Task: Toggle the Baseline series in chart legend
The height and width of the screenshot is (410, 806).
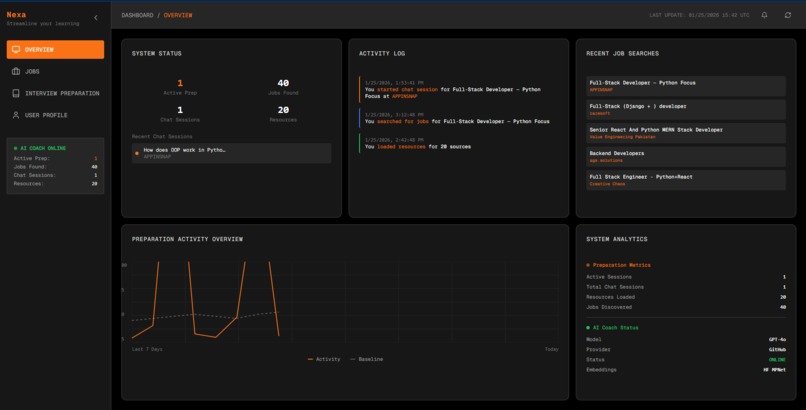Action: point(367,359)
